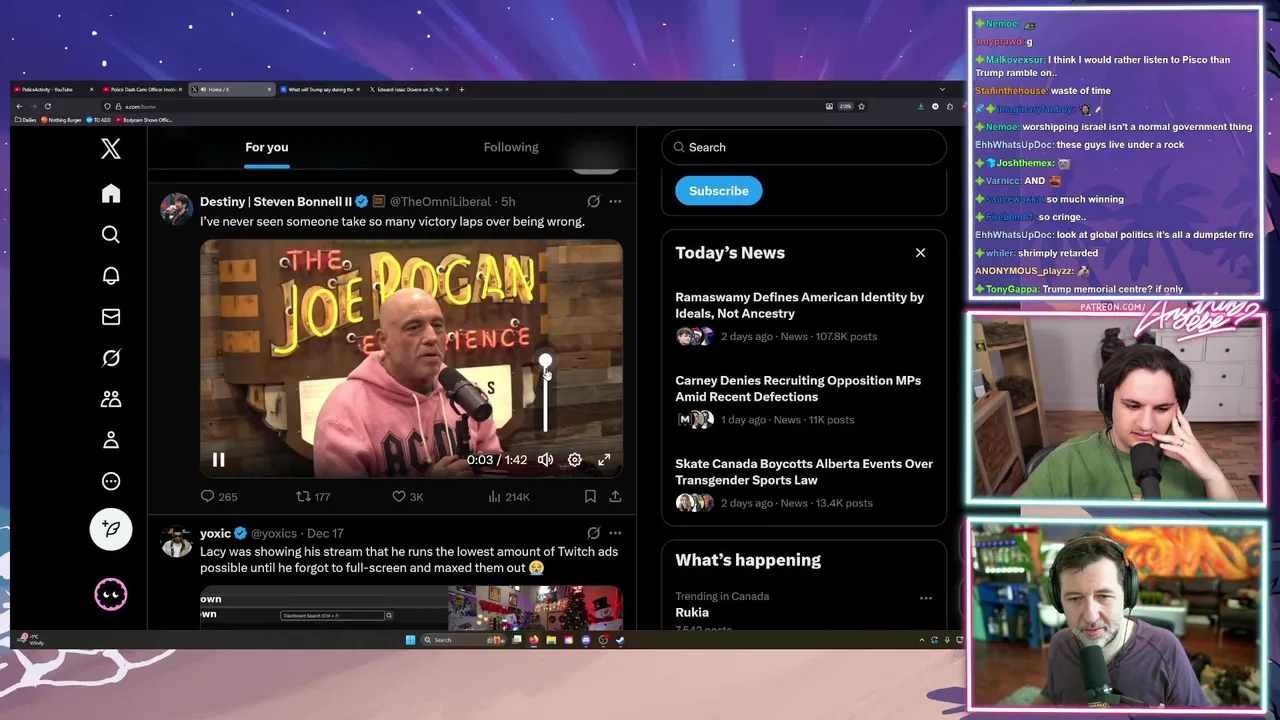This screenshot has width=1280, height=720.
Task: Open Grok icon in the sidebar
Action: (x=111, y=358)
